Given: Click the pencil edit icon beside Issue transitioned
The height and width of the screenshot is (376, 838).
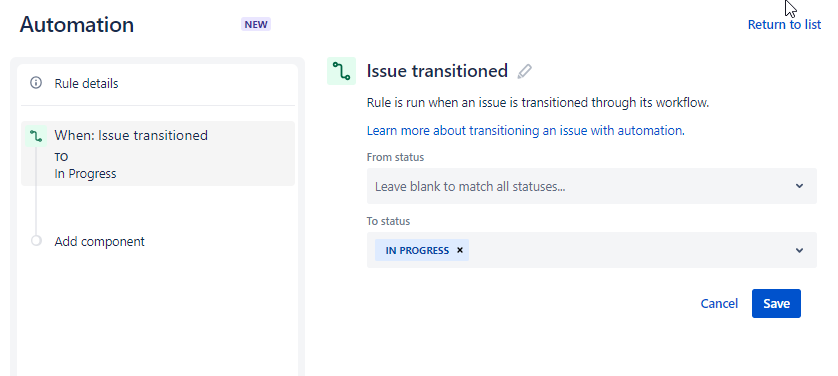Looking at the screenshot, I should 524,71.
